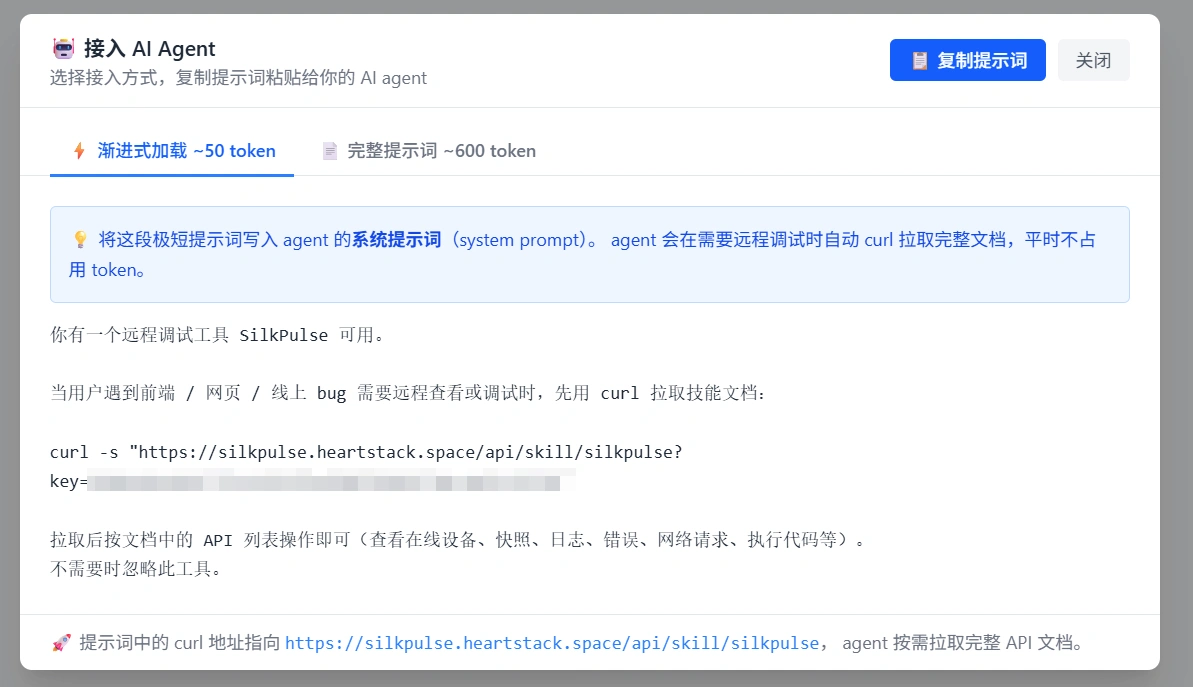Click the bold 系统提示词 text in tip

(396, 240)
